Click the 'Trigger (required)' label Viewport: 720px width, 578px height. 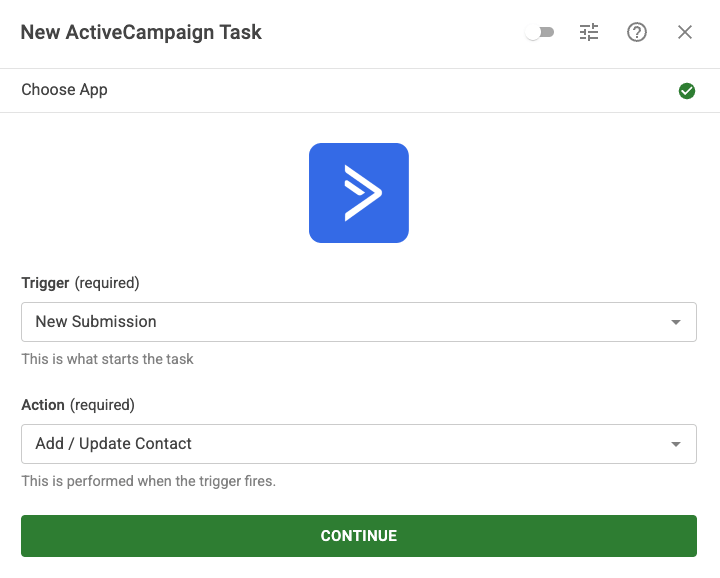click(80, 283)
